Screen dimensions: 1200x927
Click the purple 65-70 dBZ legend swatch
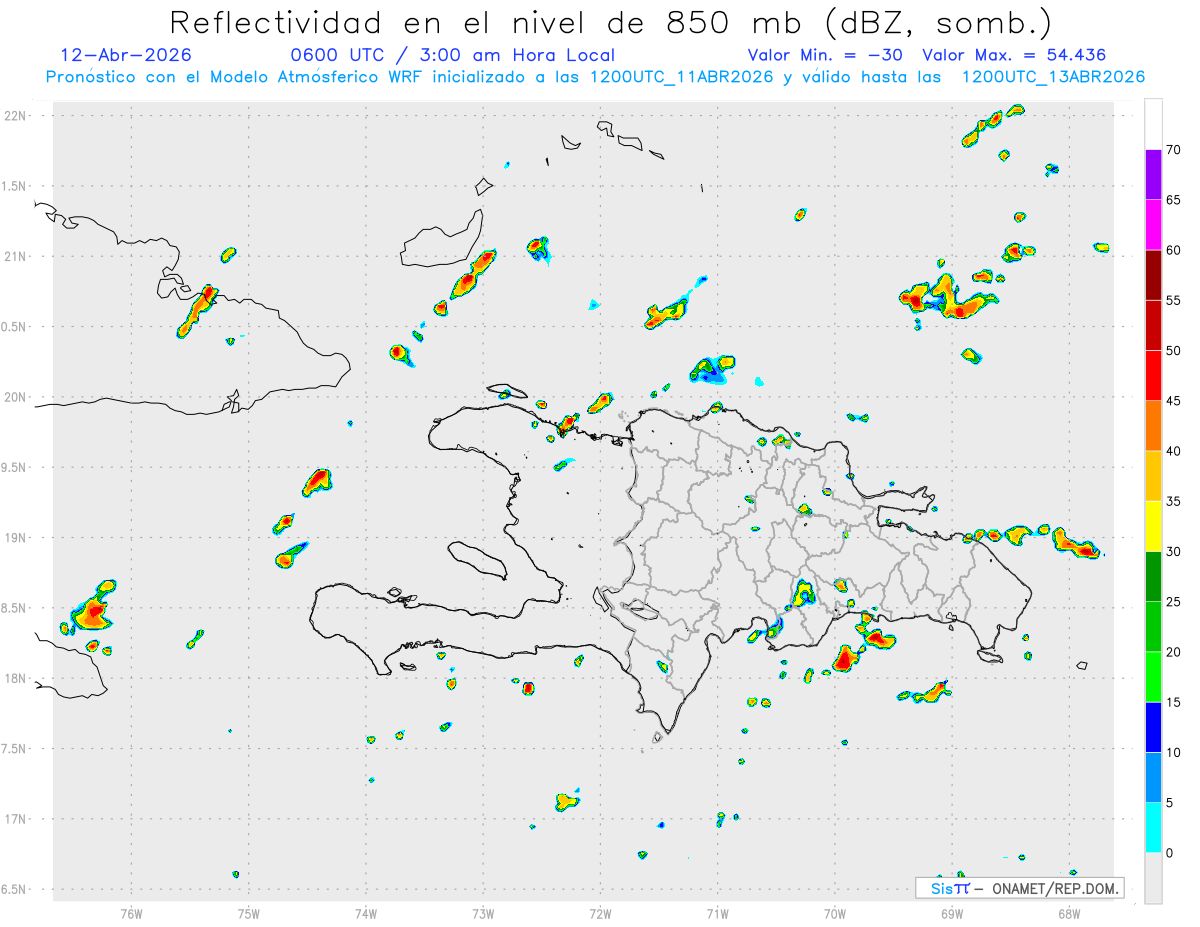[x=1153, y=175]
